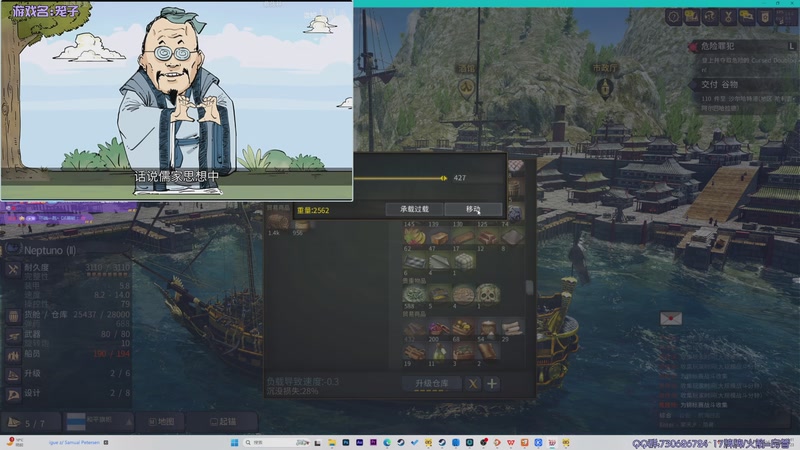Open the help question-mark icon at top
Screen dimensions: 800x450
[x=673, y=17]
